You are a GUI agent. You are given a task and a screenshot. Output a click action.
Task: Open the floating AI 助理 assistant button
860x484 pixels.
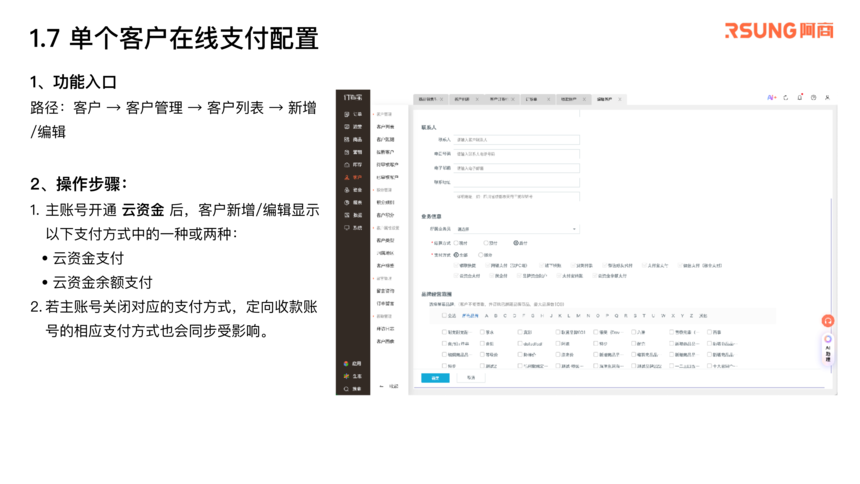click(x=828, y=348)
